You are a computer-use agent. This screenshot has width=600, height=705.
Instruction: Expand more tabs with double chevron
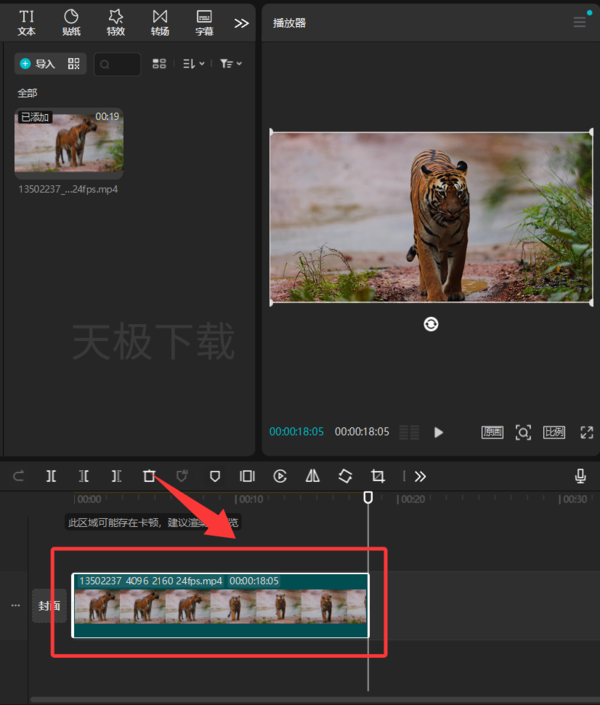241,23
